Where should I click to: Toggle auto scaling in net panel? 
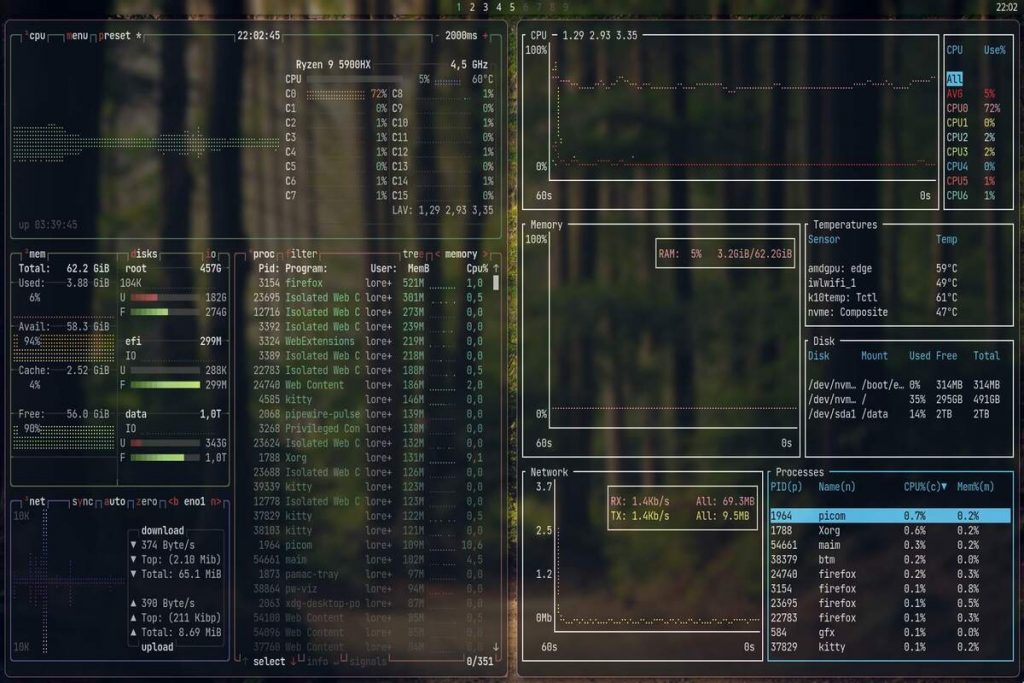[115, 501]
